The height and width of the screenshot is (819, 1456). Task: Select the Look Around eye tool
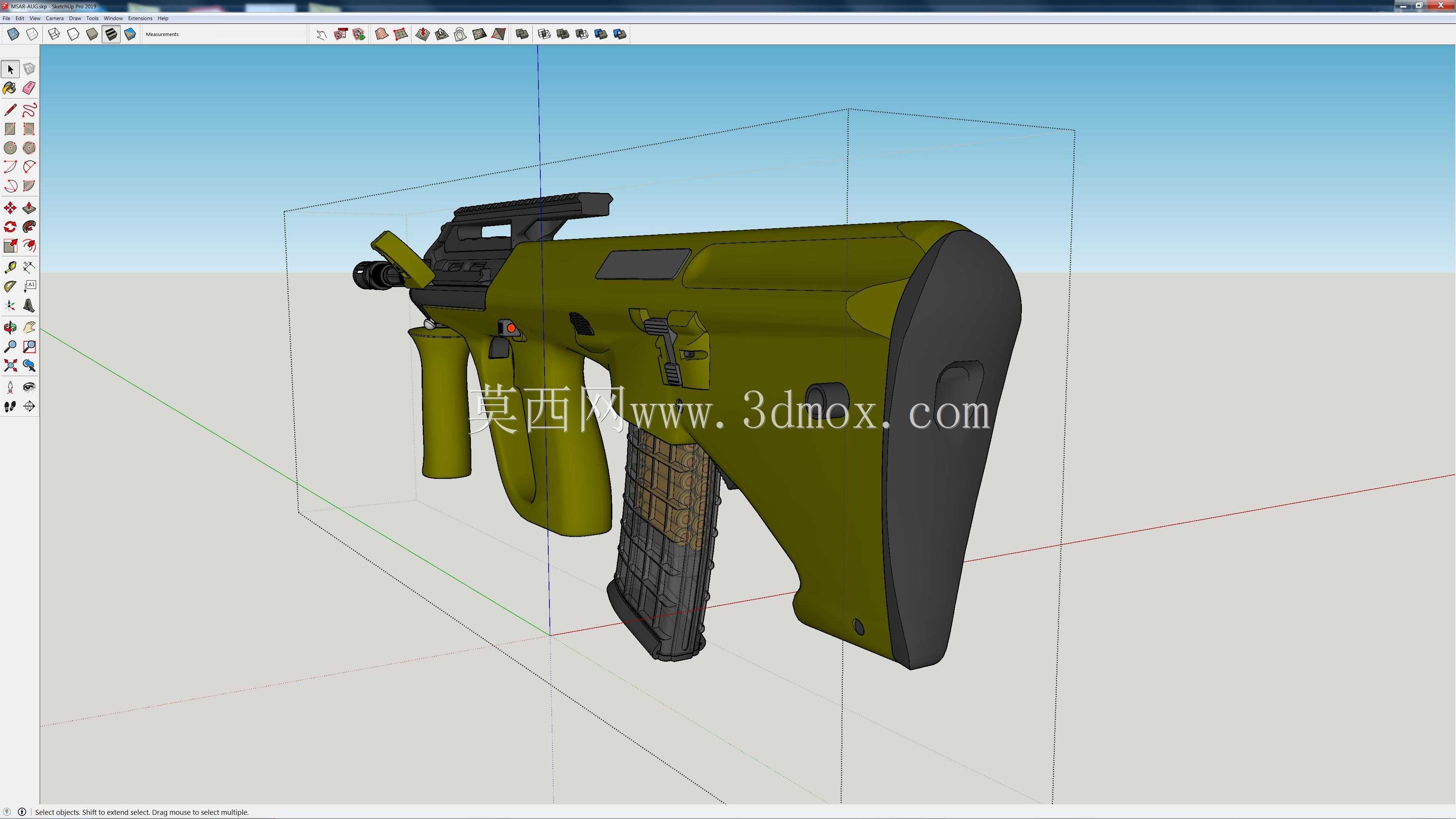click(x=30, y=387)
